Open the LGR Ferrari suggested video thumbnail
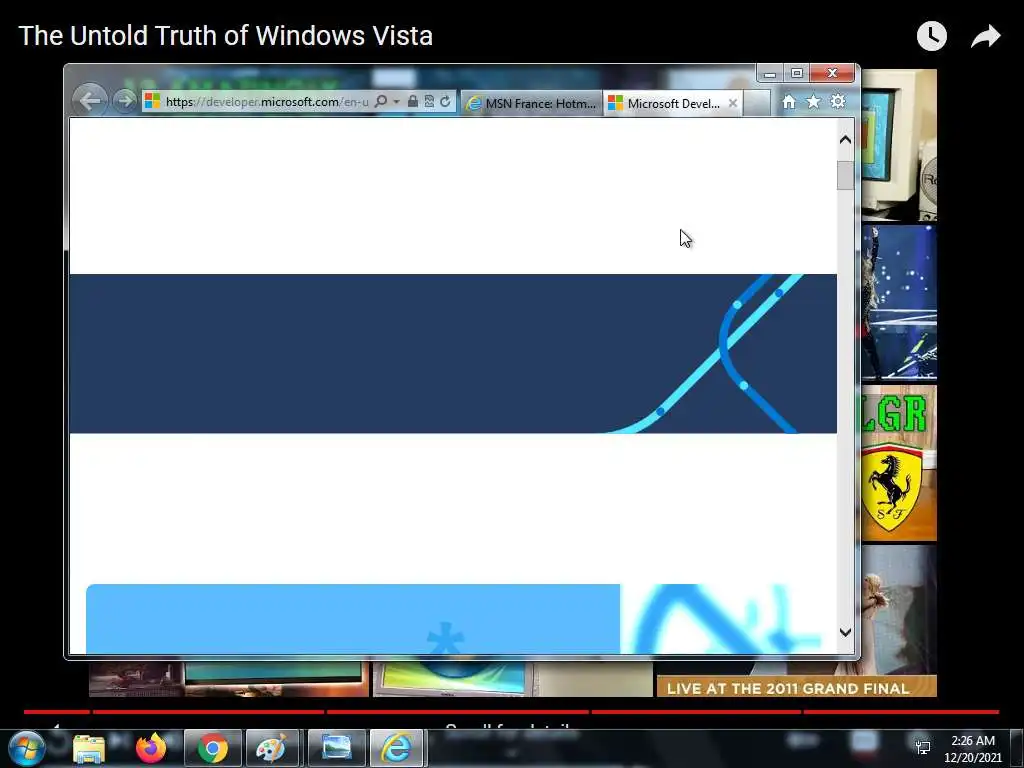The image size is (1024, 768). (899, 463)
